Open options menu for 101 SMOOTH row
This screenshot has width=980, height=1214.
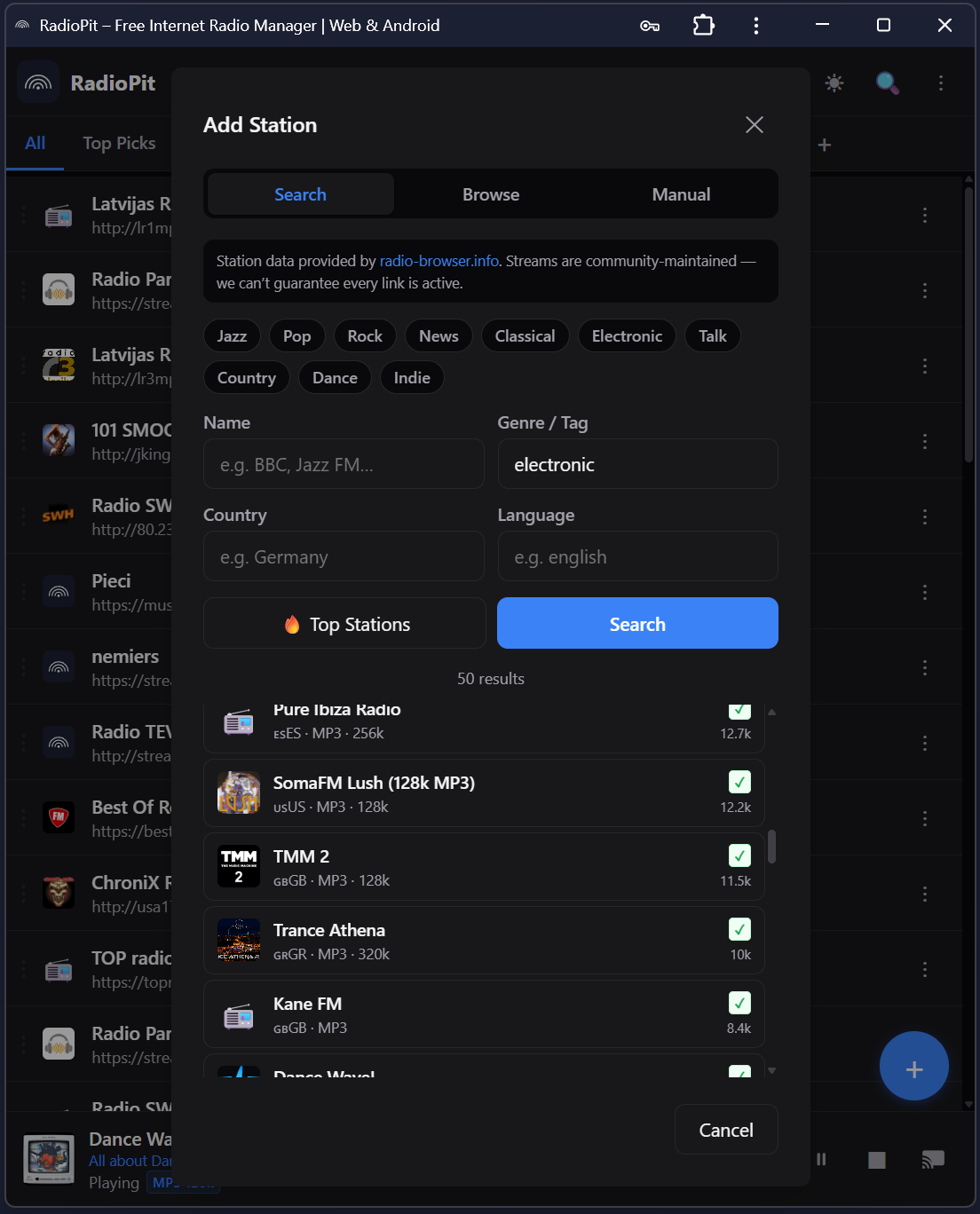coord(924,441)
